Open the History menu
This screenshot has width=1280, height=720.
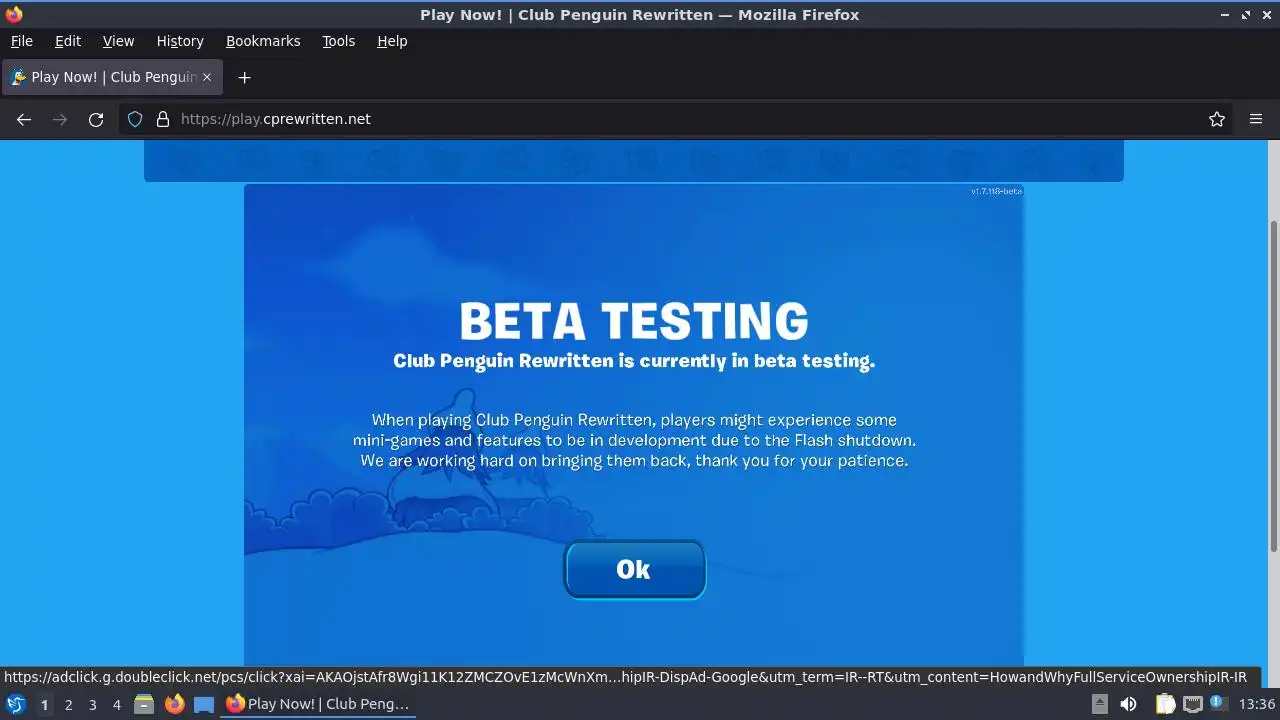180,41
